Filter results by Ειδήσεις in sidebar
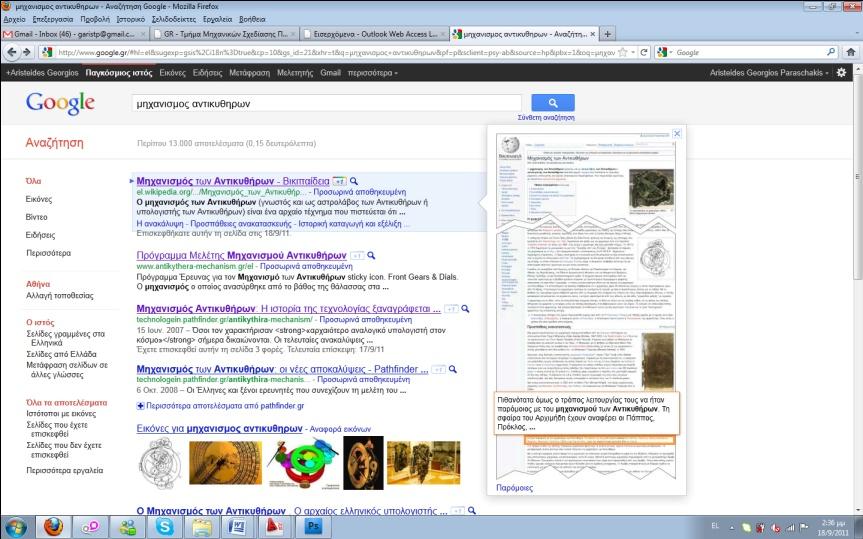Screen dimensions: 863x539 pyautogui.click(x=41, y=235)
